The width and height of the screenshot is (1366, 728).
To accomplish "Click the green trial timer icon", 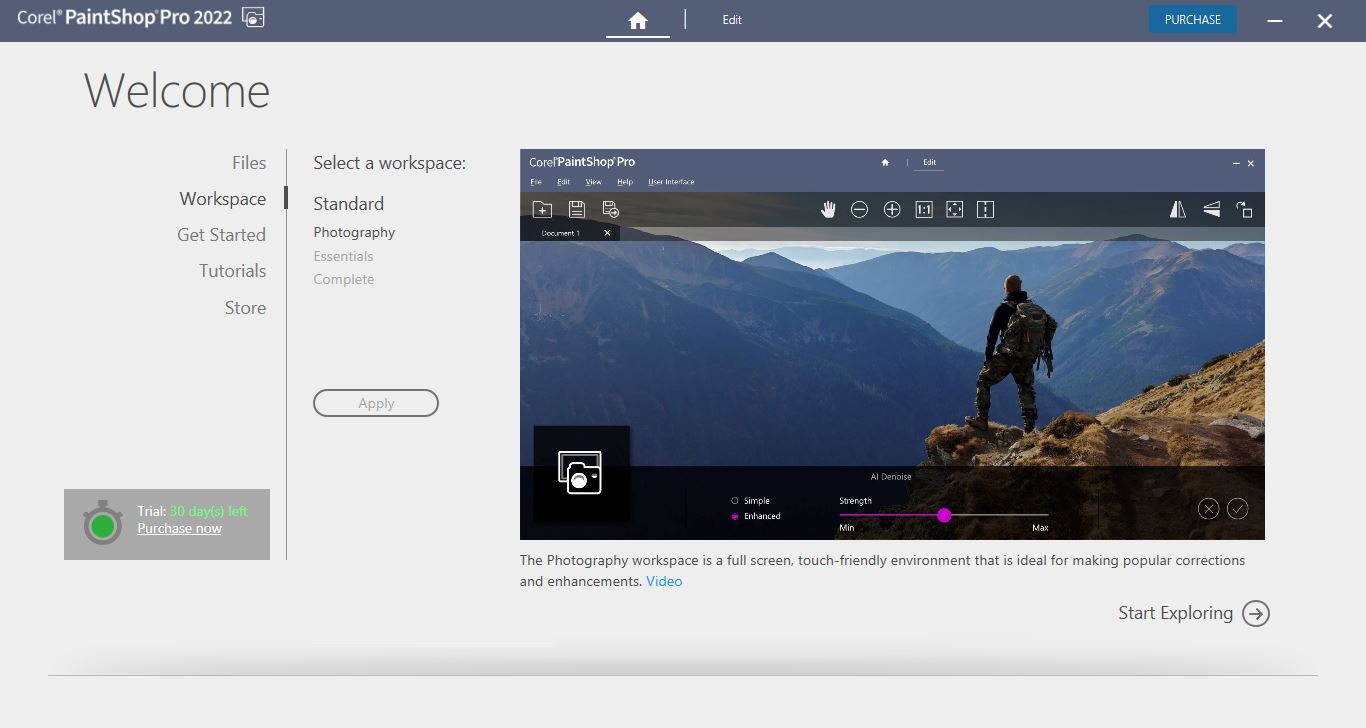I will click(102, 523).
